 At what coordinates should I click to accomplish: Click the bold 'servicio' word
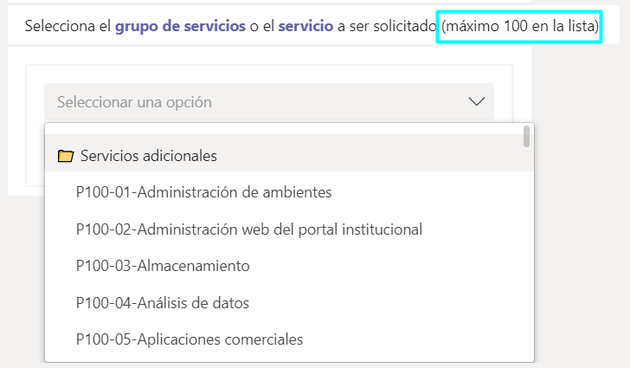[x=306, y=26]
